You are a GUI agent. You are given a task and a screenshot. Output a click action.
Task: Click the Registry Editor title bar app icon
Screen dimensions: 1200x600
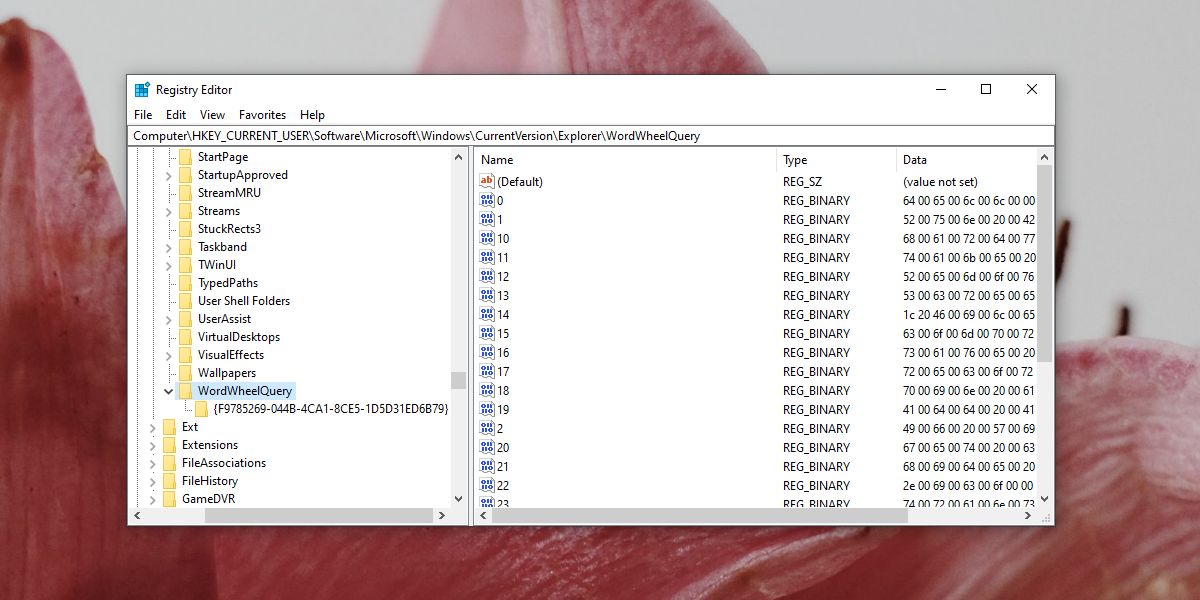coord(142,89)
